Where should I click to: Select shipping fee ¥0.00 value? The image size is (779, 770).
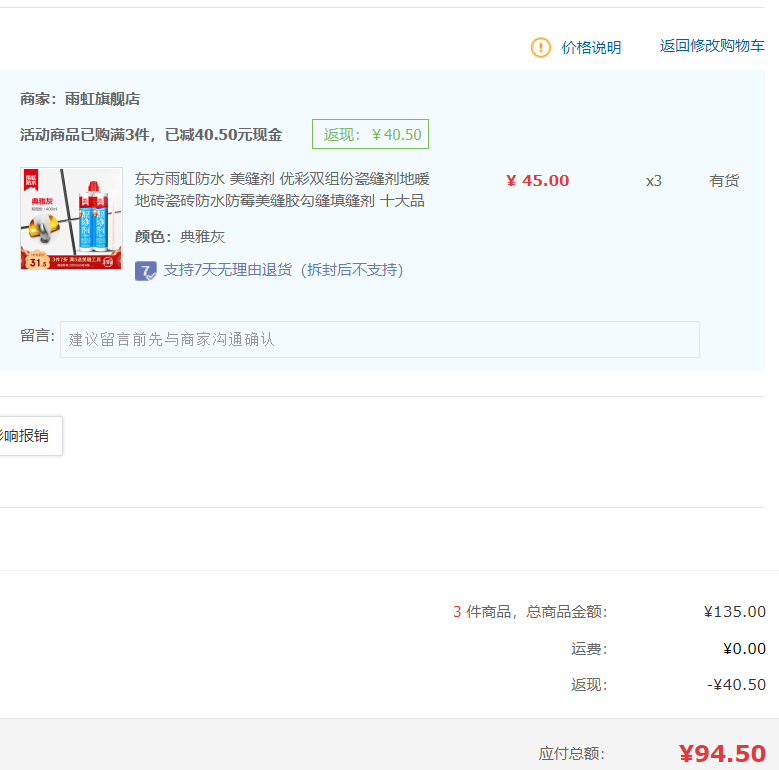tap(744, 648)
